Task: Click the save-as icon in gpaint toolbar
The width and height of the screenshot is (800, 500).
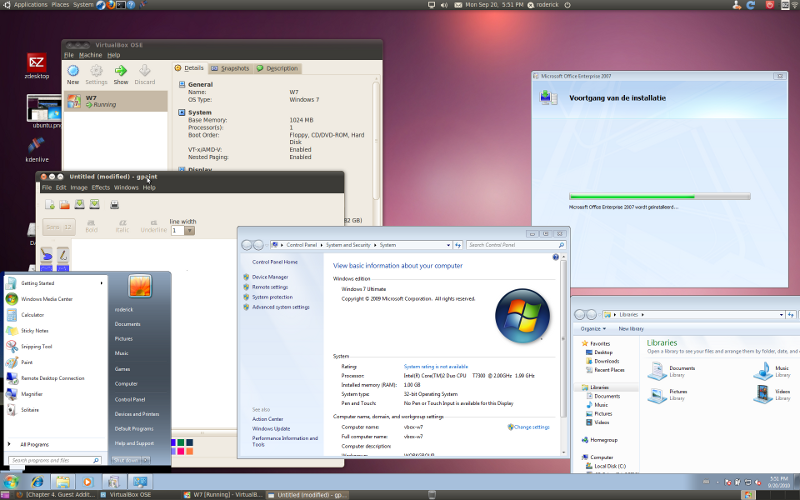Action: (x=94, y=204)
